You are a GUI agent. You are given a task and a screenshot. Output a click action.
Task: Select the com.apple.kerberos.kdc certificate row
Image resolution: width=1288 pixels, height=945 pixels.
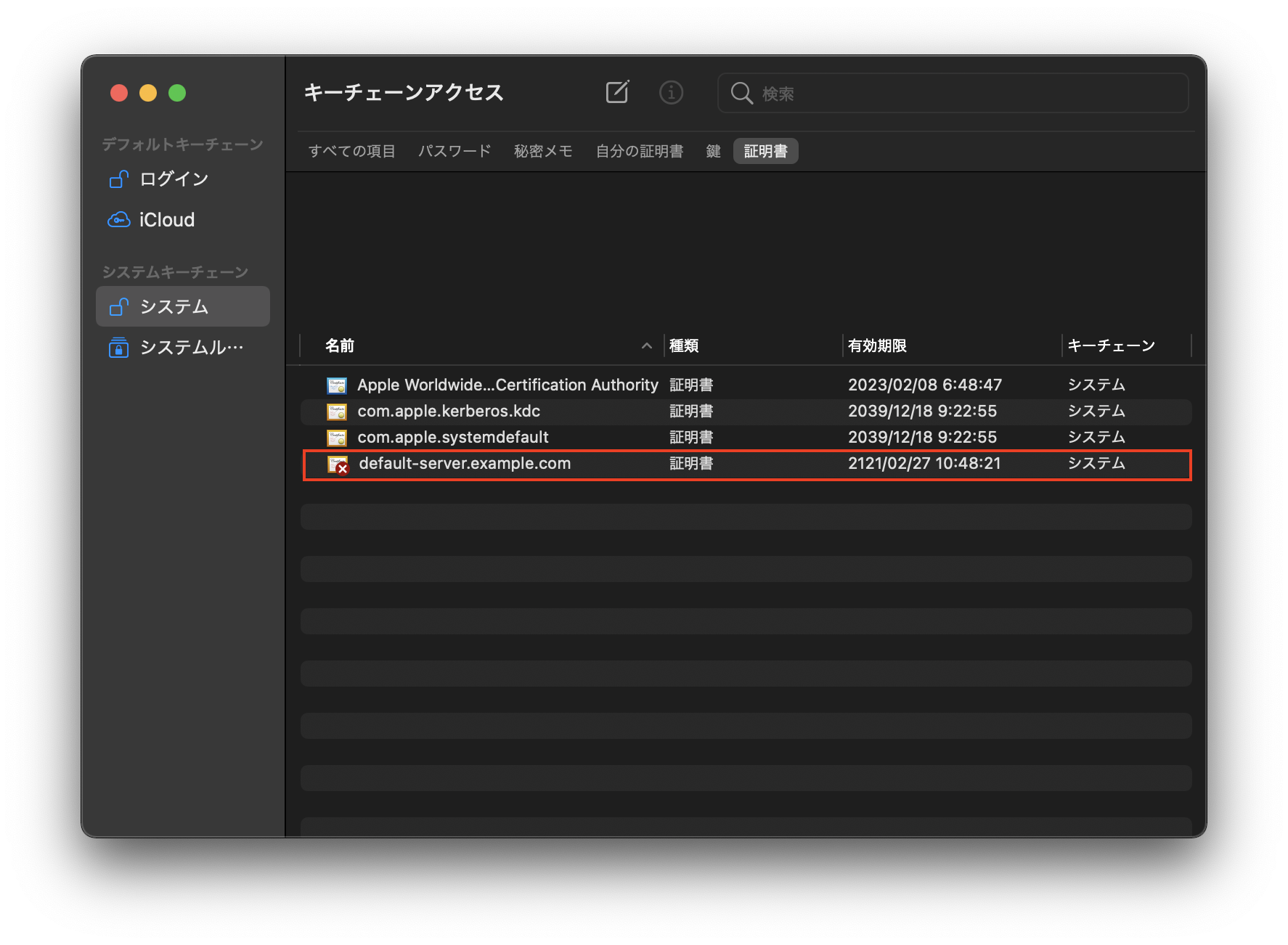point(746,412)
